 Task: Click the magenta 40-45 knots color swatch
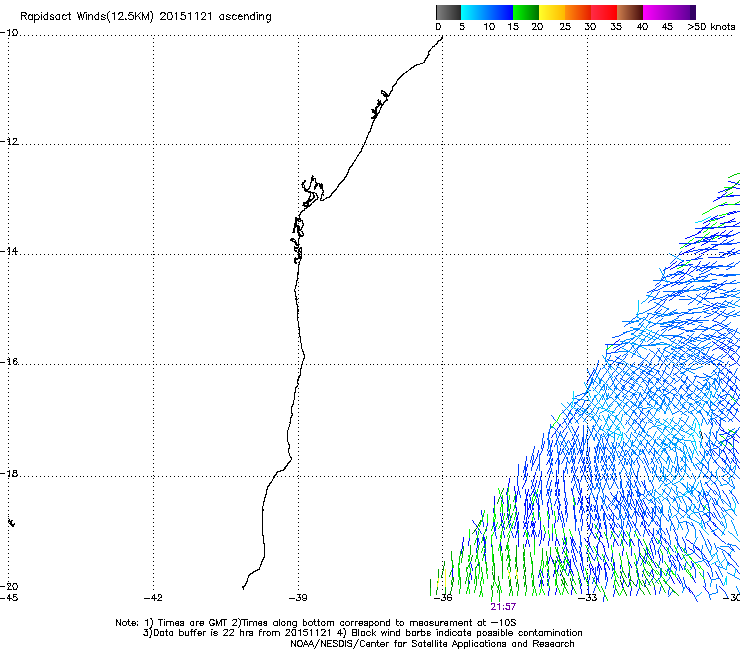pyautogui.click(x=656, y=12)
